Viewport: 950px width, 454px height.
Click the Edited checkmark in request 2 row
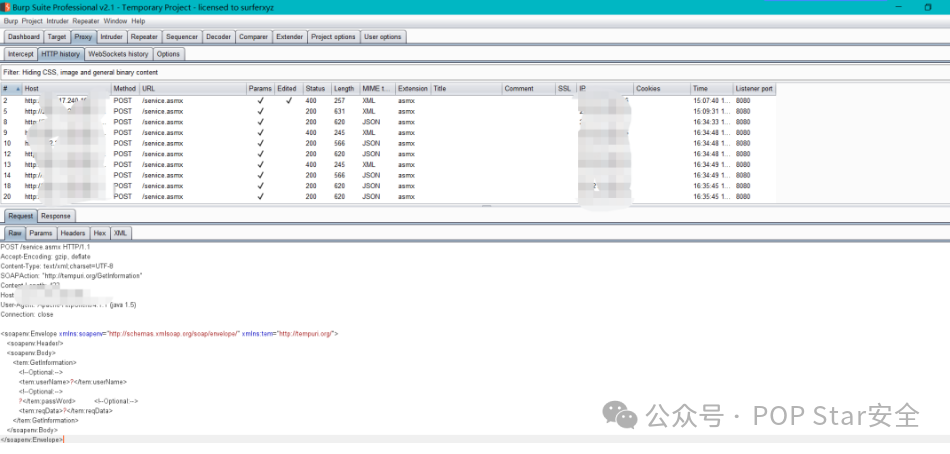tap(288, 100)
